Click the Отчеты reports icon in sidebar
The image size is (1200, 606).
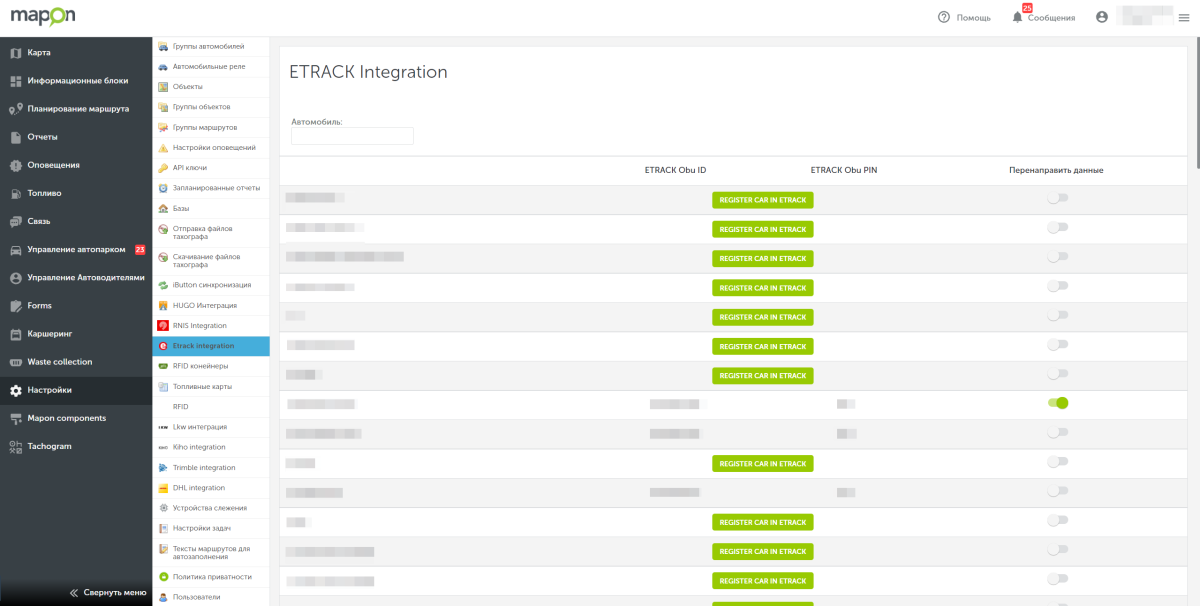(16, 137)
